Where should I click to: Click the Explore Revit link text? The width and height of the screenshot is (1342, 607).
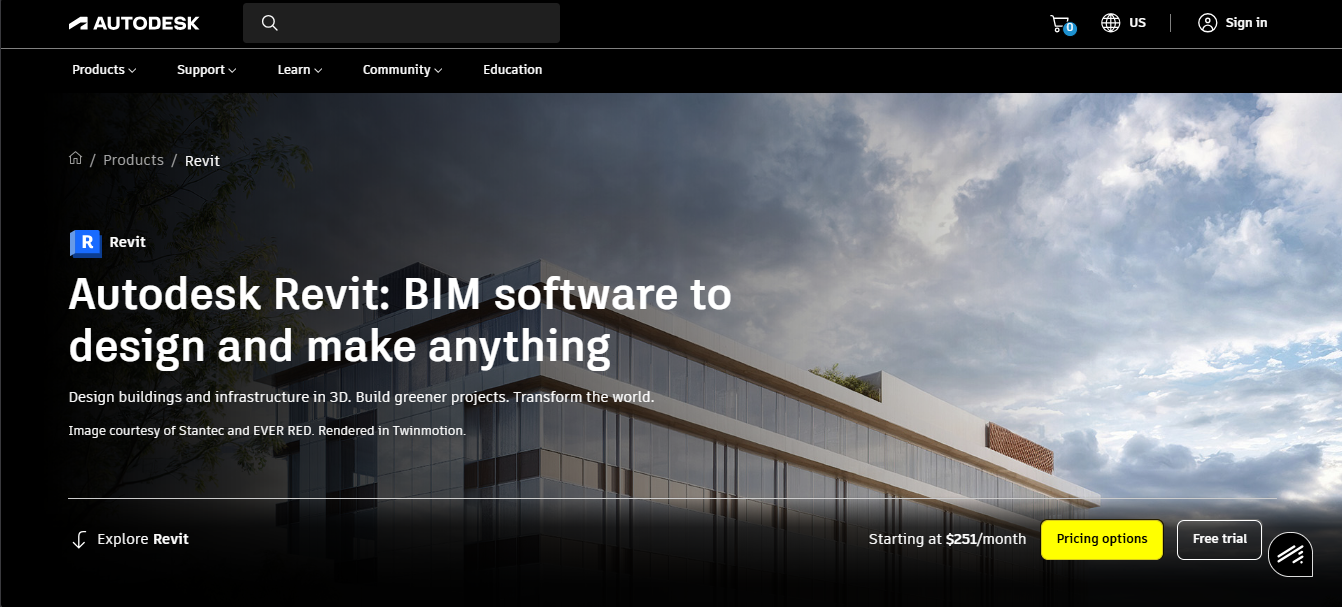pyautogui.click(x=143, y=539)
